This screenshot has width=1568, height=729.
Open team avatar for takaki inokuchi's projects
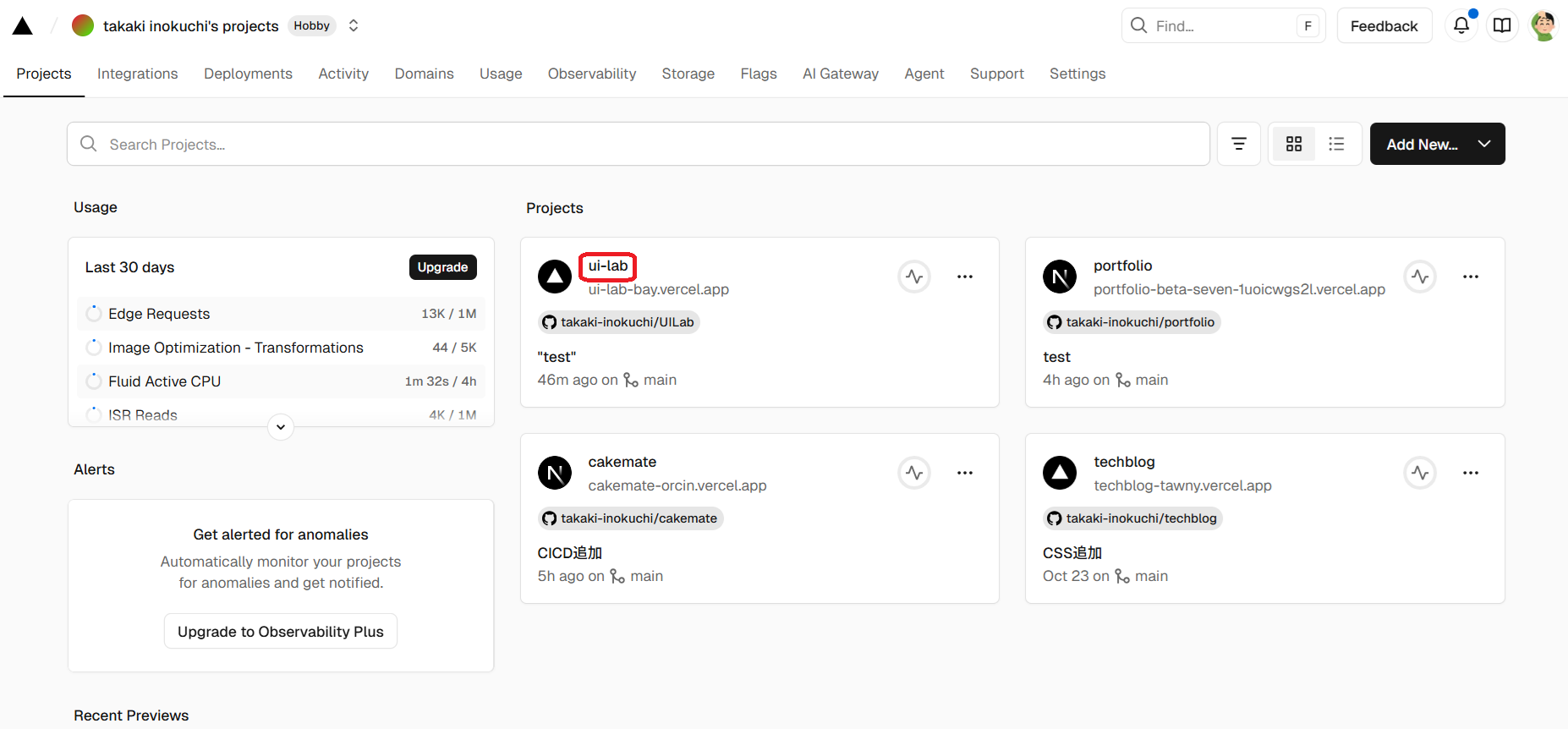(x=83, y=26)
